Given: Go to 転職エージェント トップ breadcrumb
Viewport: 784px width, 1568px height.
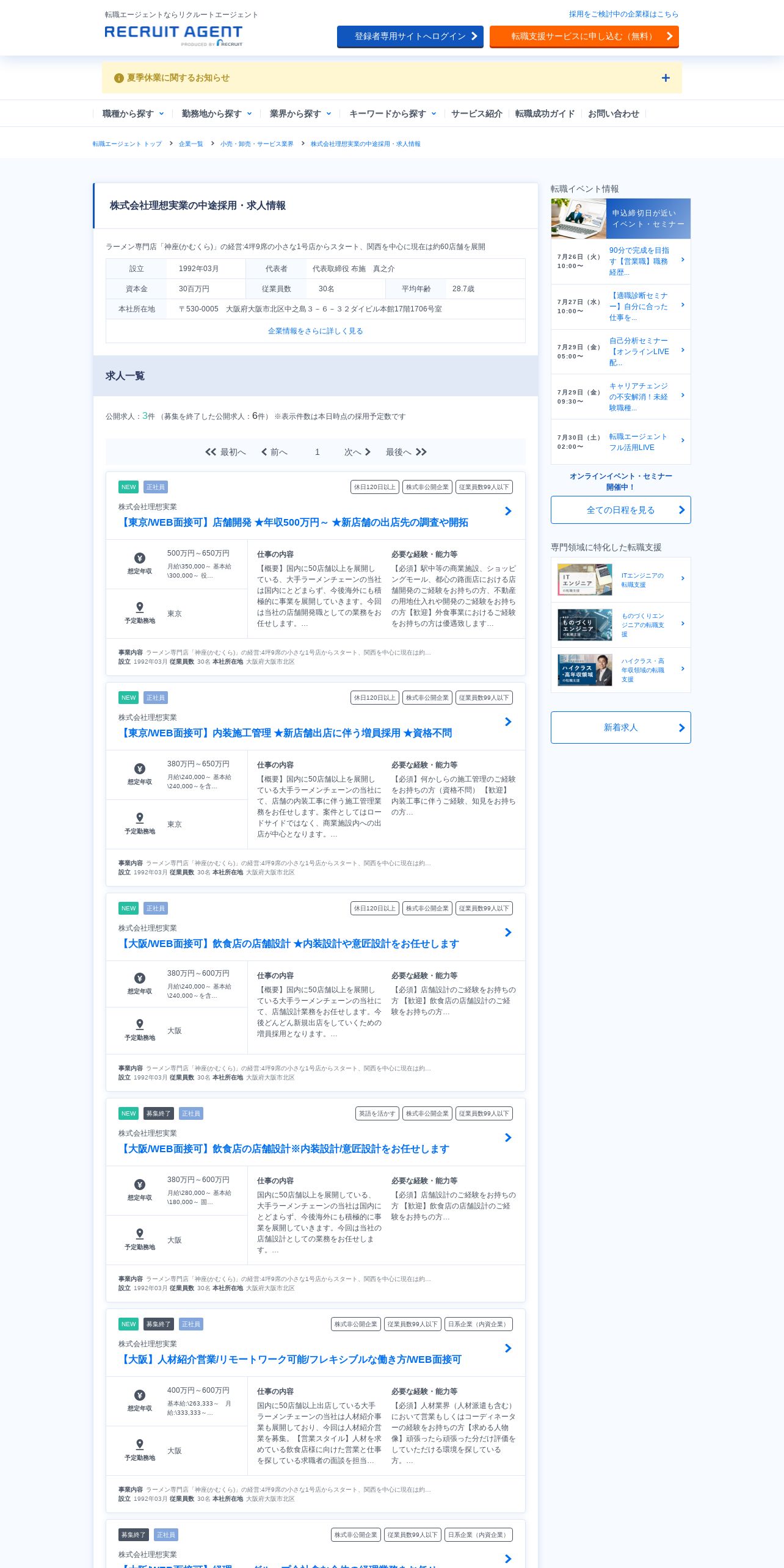Looking at the screenshot, I should click(x=127, y=144).
